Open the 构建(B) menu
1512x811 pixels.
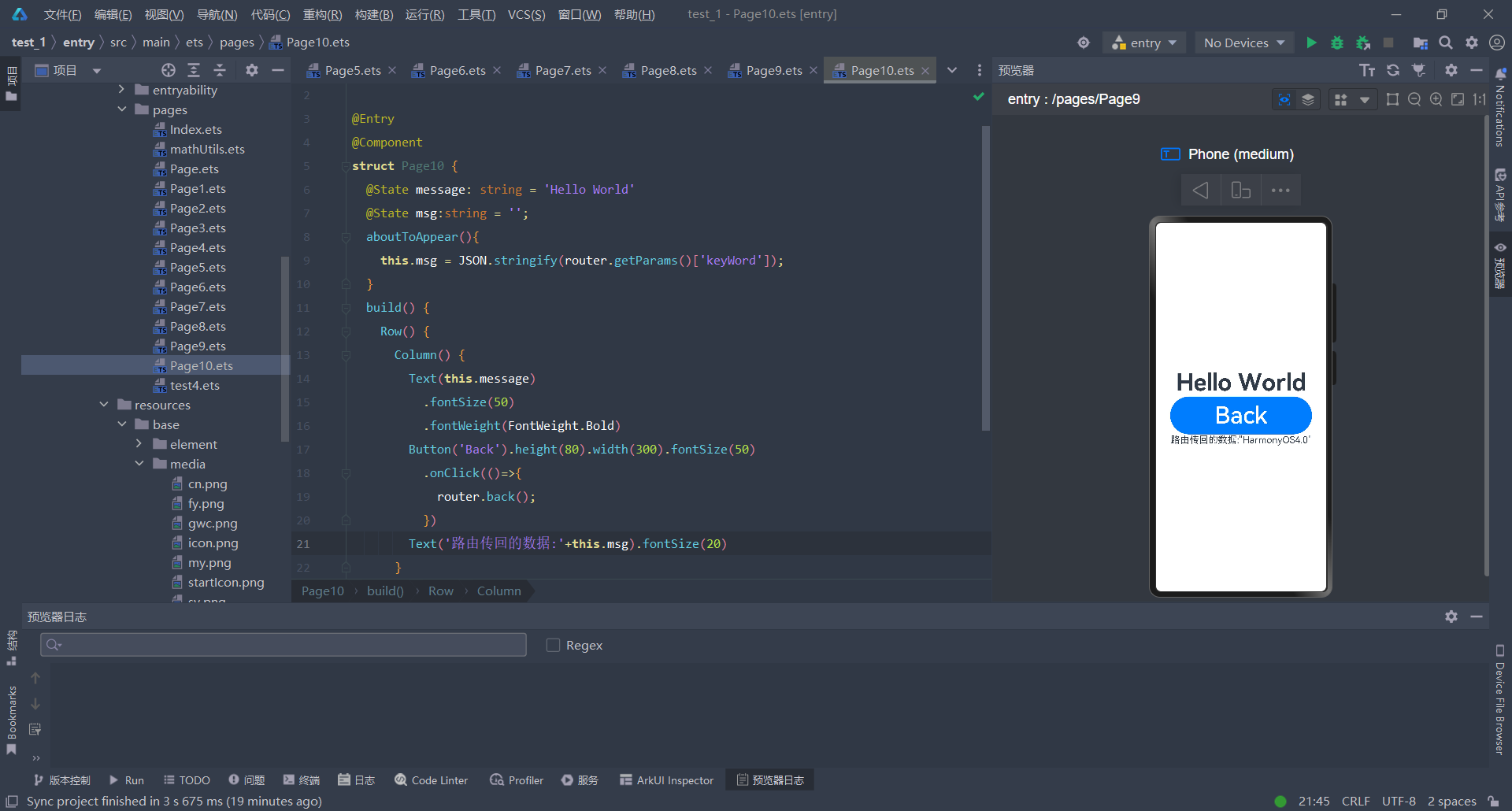[373, 14]
